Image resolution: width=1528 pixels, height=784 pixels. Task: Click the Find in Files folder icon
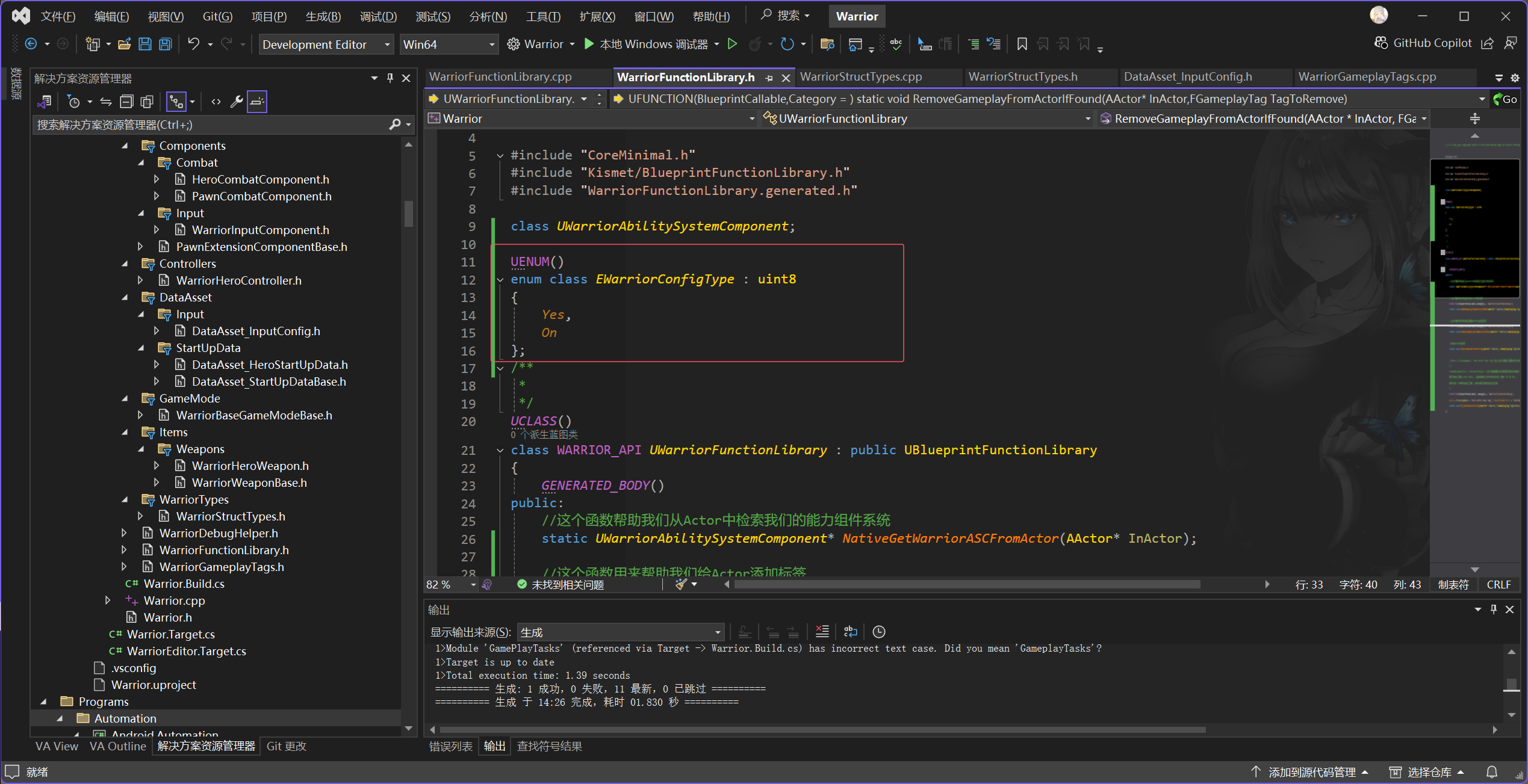tap(827, 44)
